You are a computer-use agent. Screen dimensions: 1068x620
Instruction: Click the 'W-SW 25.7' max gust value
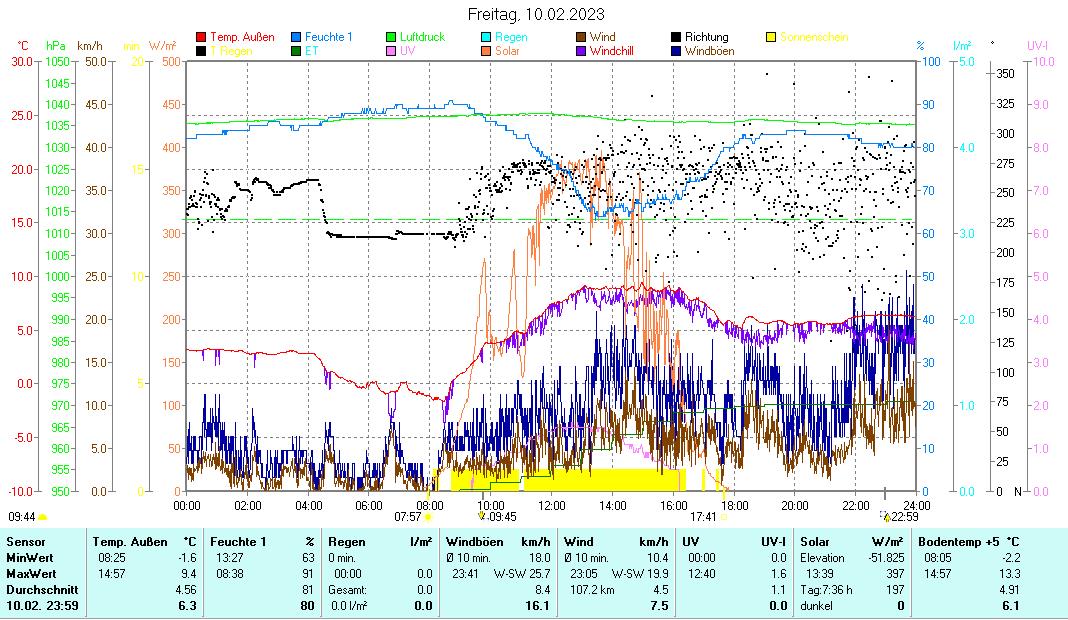[x=522, y=574]
